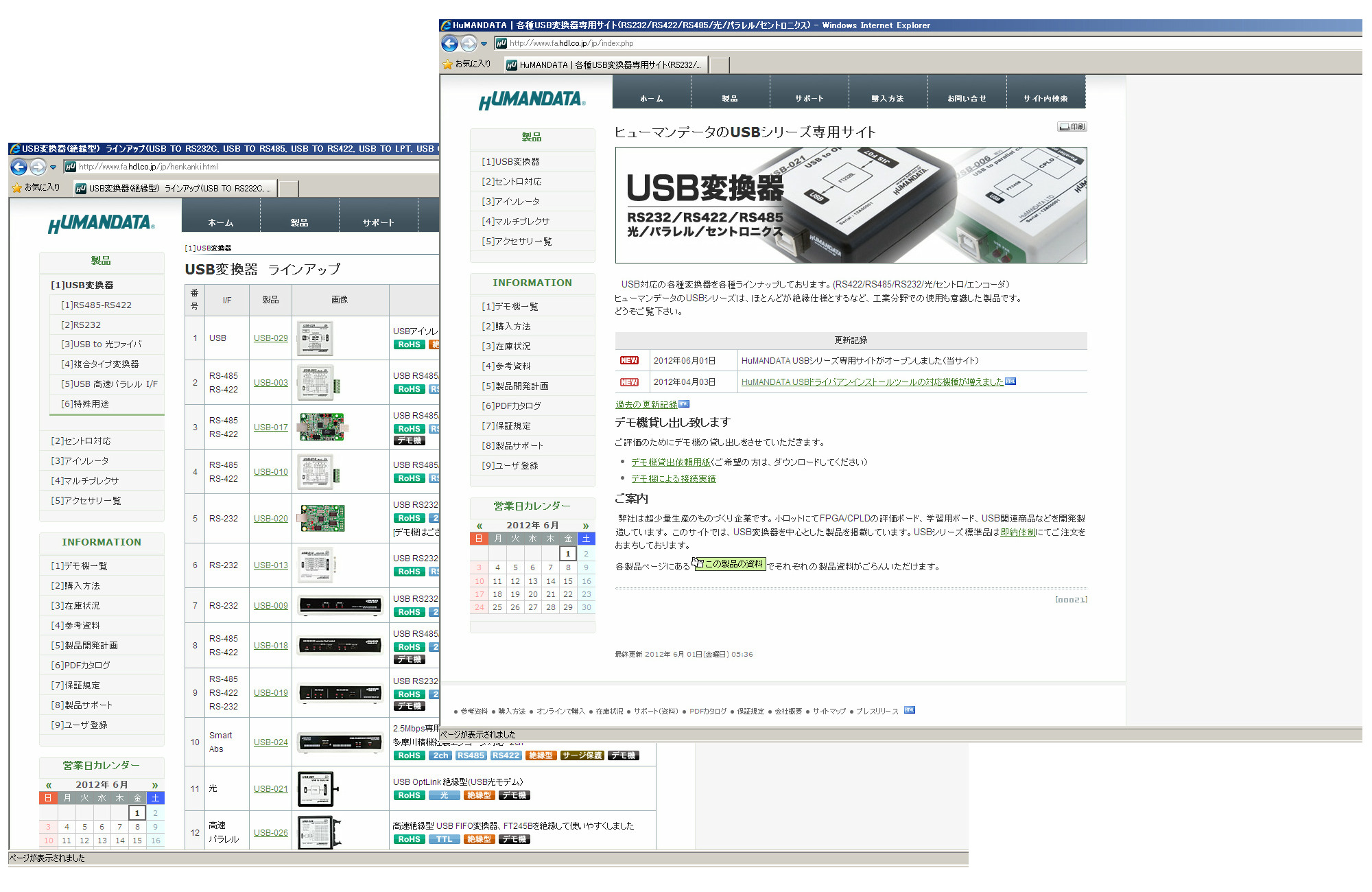Image resolution: width=1372 pixels, height=892 pixels.
Task: Click 光 badge in USB-021 row
Action: tap(444, 796)
